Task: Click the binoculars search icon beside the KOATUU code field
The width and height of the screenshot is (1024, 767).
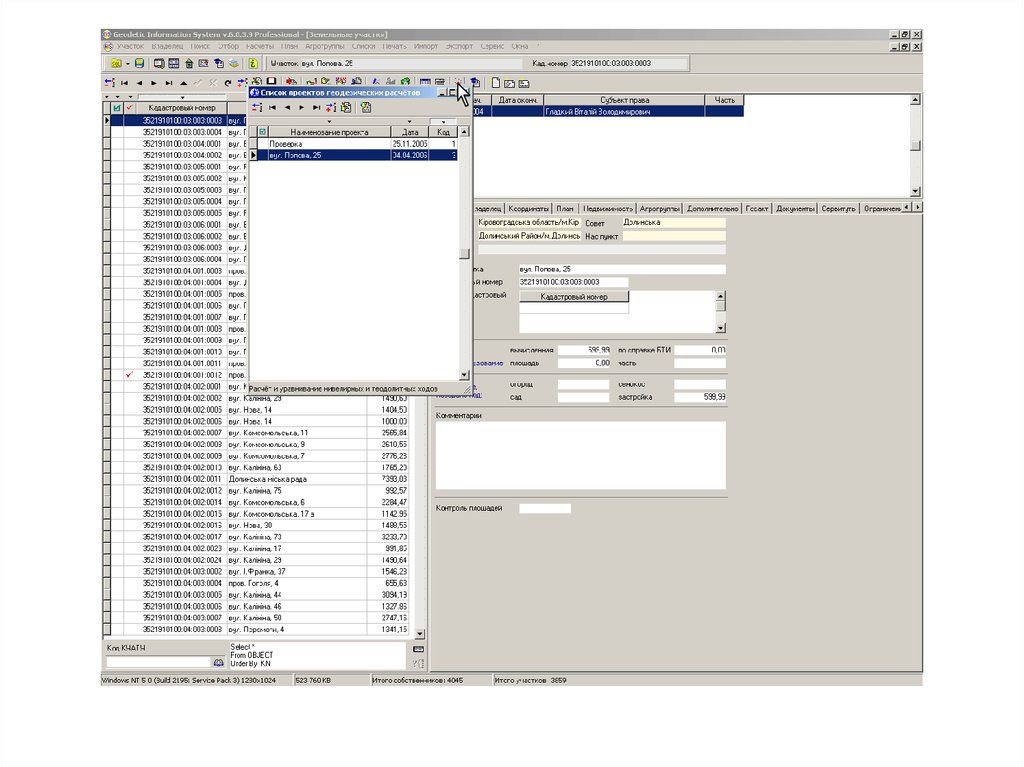Action: click(218, 662)
